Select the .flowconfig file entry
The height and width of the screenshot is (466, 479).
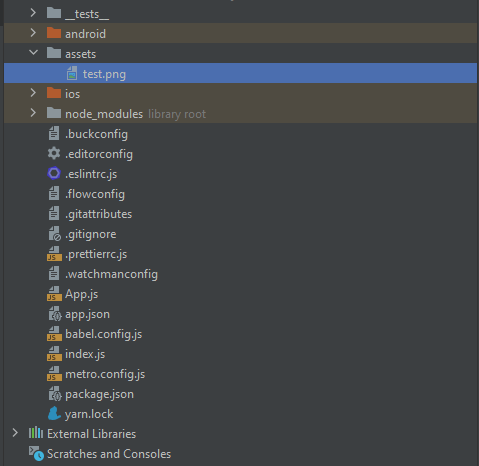(x=95, y=194)
